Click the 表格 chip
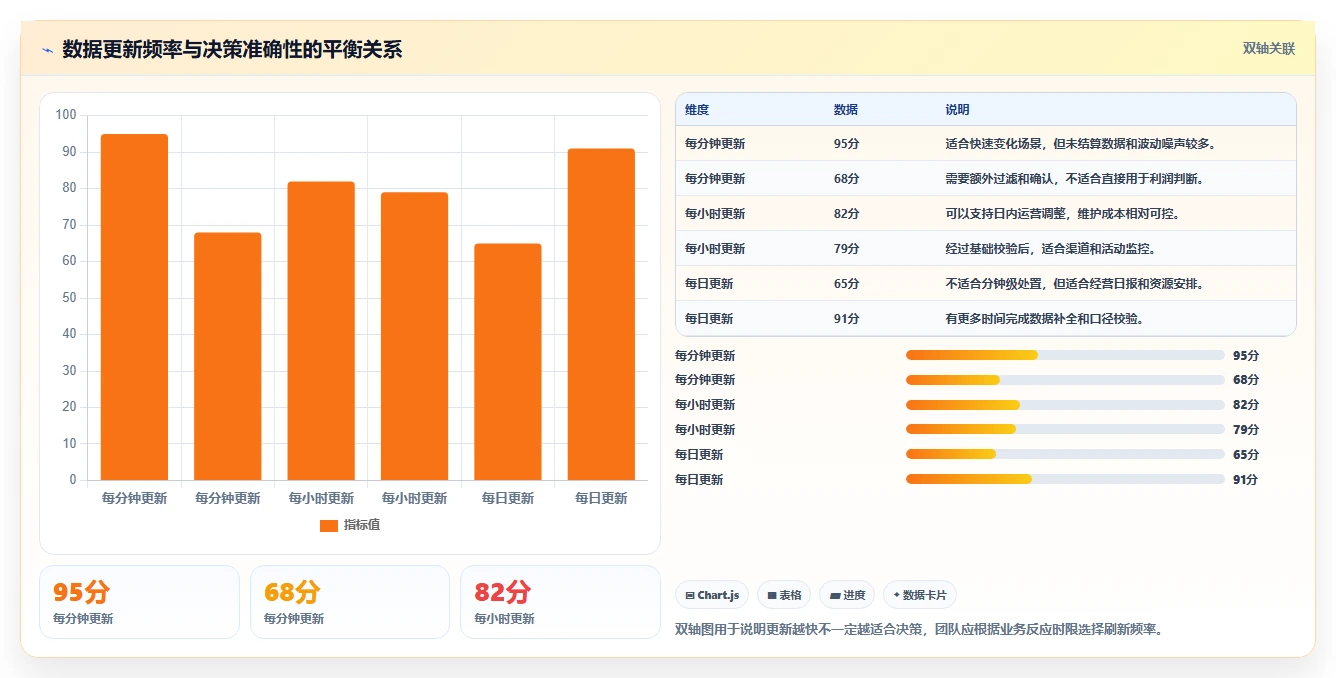Viewport: 1336px width, 678px height. (784, 595)
